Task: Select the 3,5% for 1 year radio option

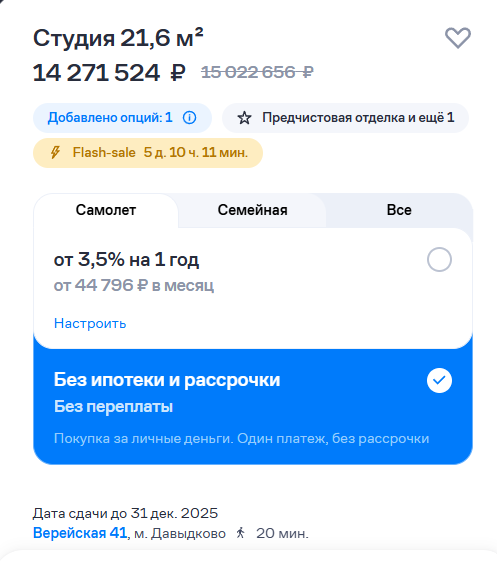Action: click(439, 260)
